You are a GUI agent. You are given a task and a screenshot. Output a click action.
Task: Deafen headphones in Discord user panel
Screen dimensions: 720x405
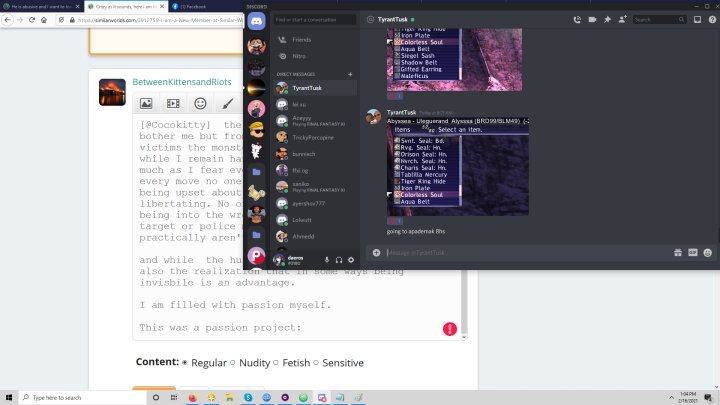pos(339,260)
